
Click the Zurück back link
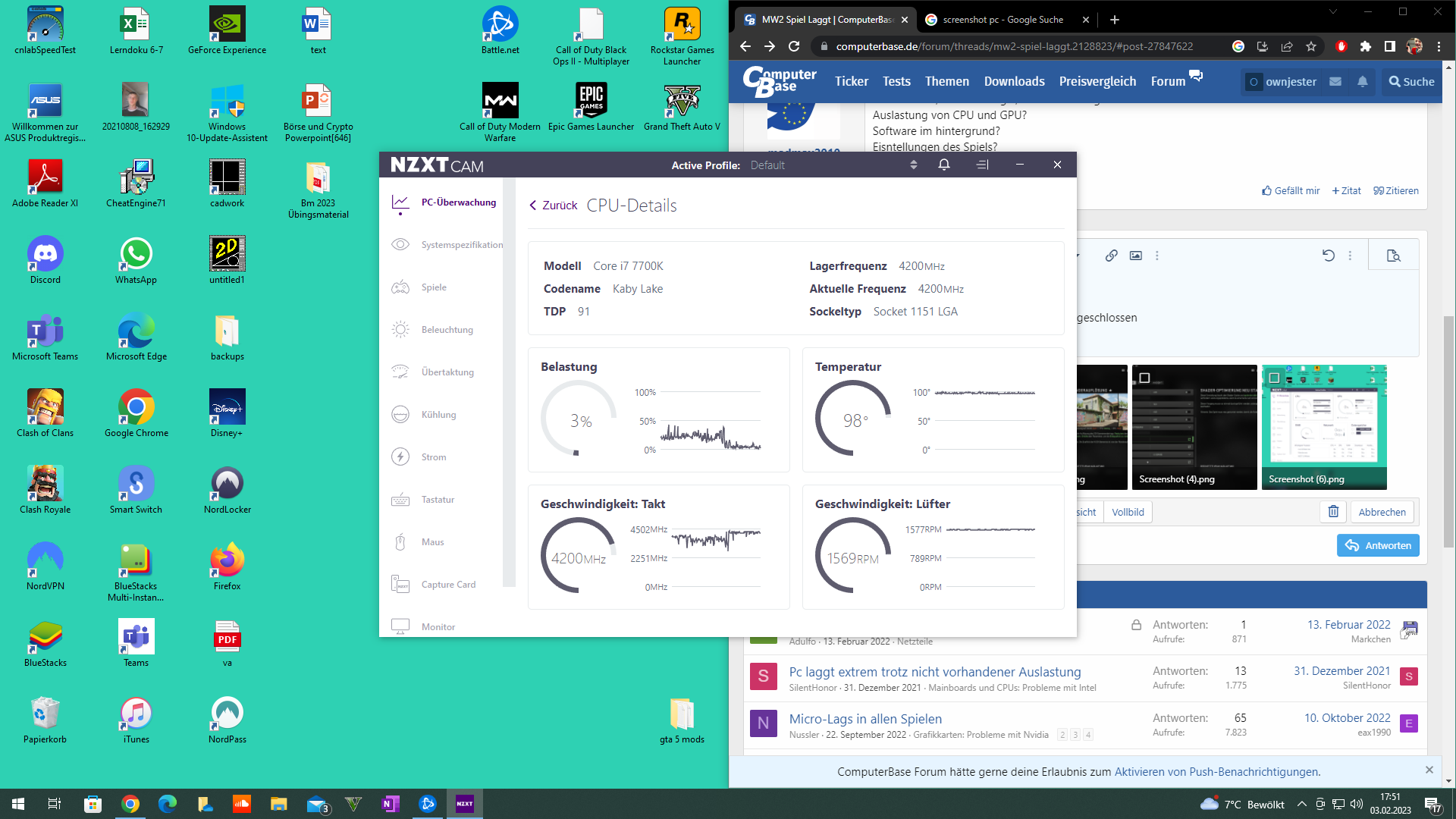554,206
